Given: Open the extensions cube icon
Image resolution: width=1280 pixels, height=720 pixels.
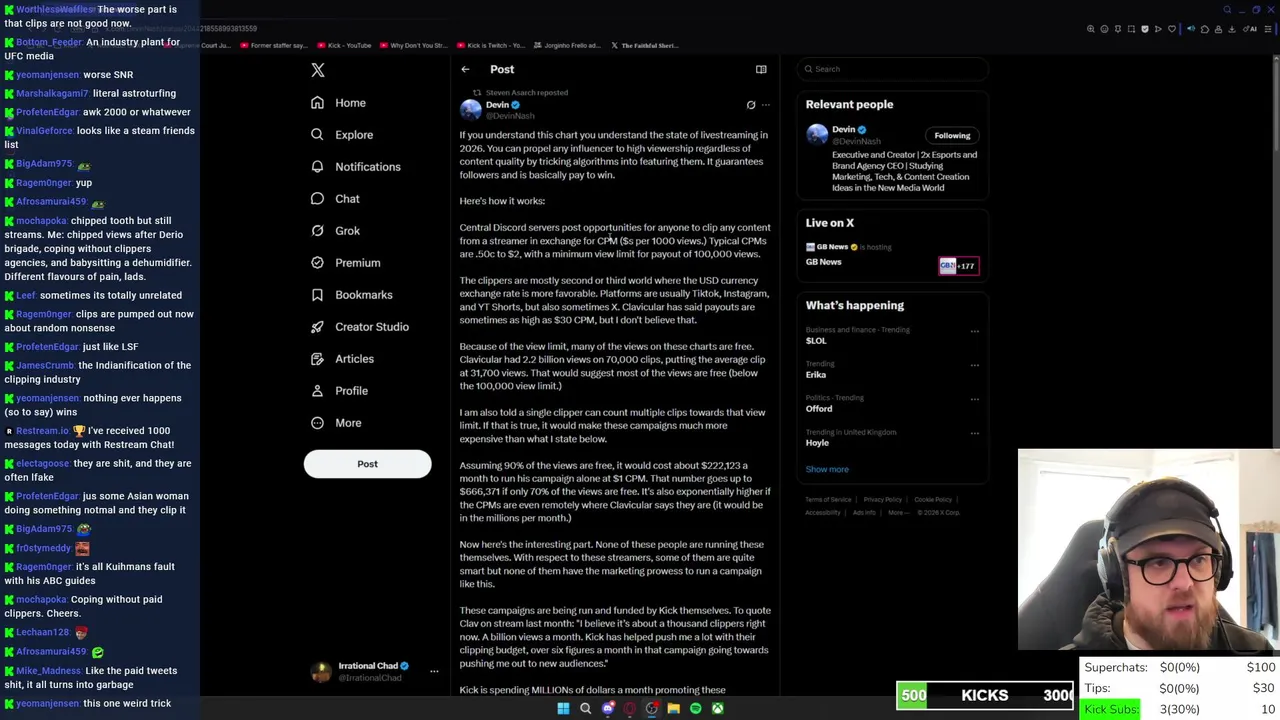Looking at the screenshot, I should click(1205, 29).
